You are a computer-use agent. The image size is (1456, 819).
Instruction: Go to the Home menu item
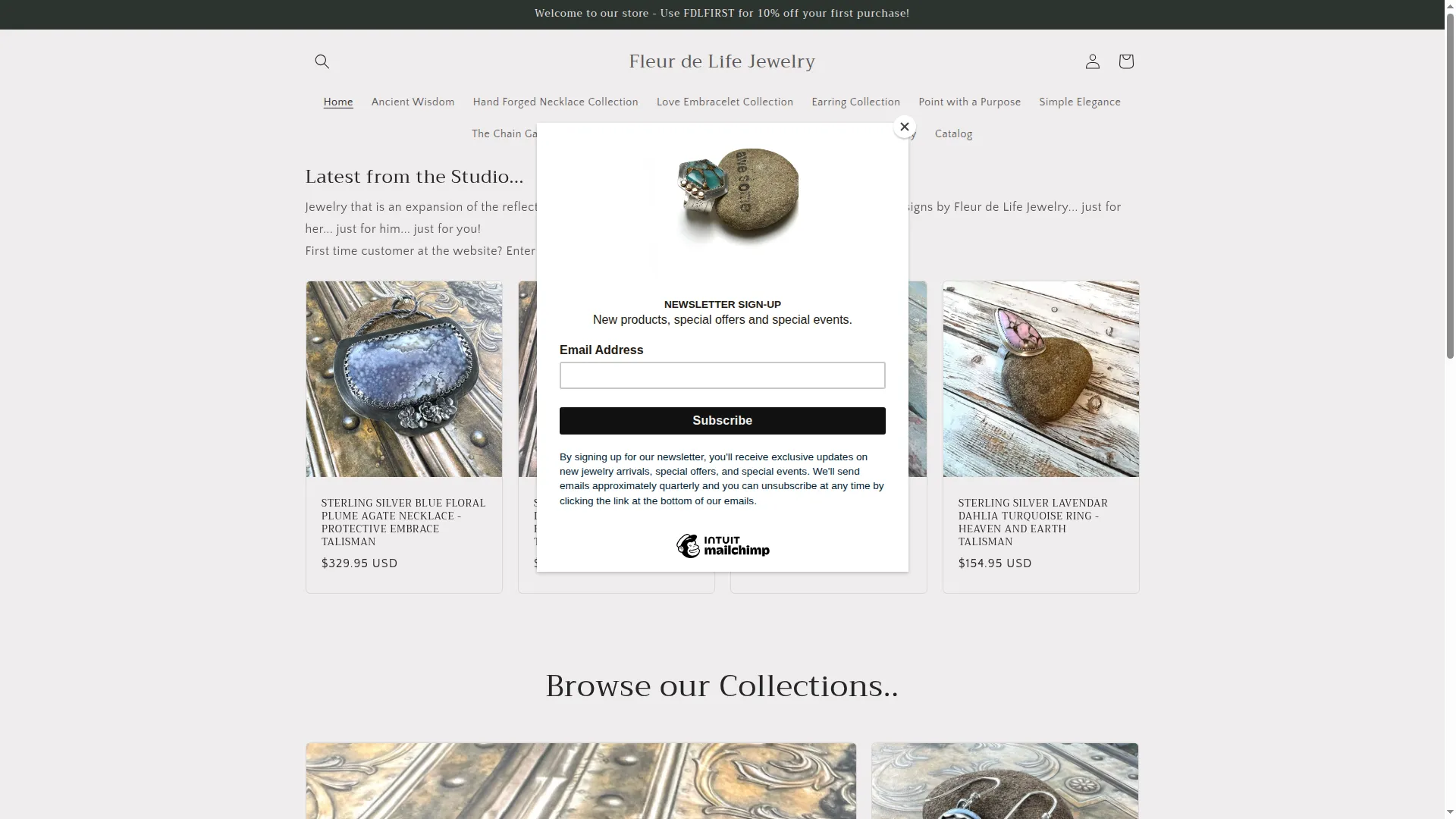click(338, 102)
